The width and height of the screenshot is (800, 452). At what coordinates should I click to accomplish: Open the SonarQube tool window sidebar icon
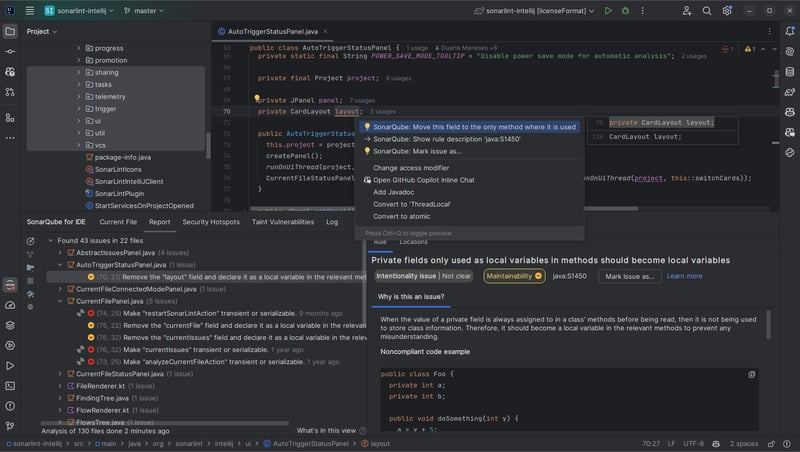coord(10,285)
